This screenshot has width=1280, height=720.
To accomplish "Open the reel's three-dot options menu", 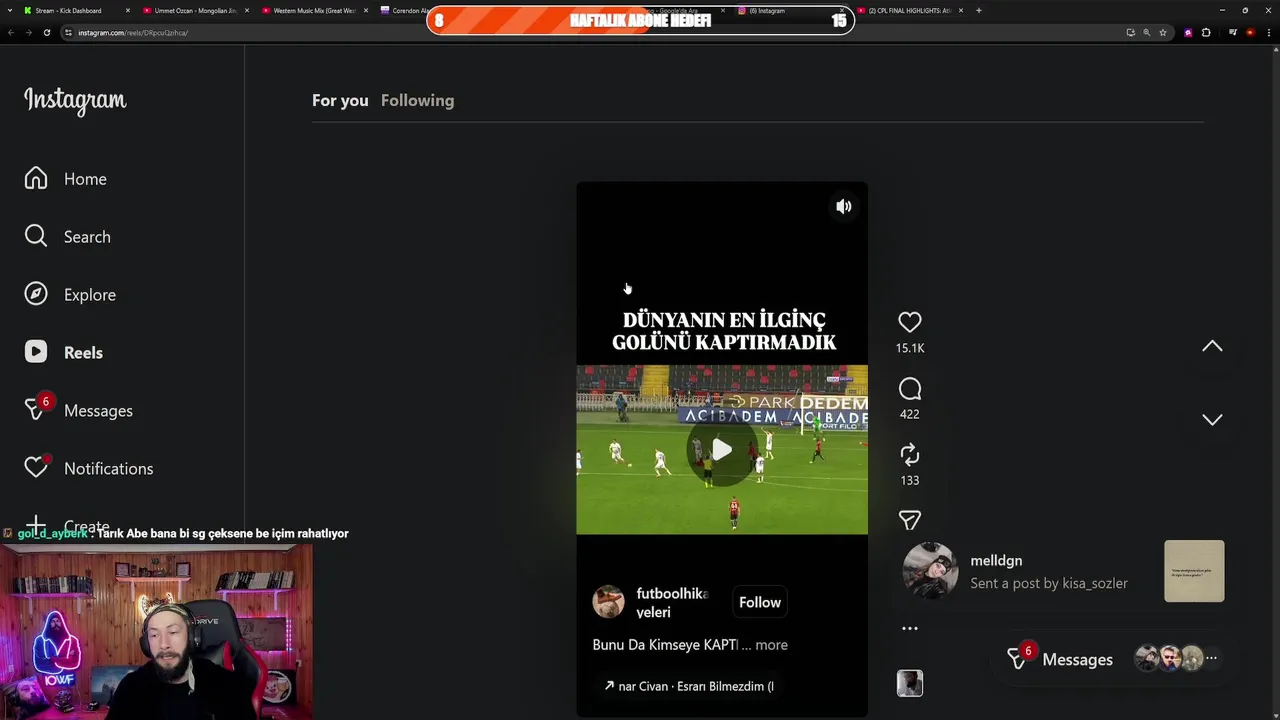I will point(909,629).
